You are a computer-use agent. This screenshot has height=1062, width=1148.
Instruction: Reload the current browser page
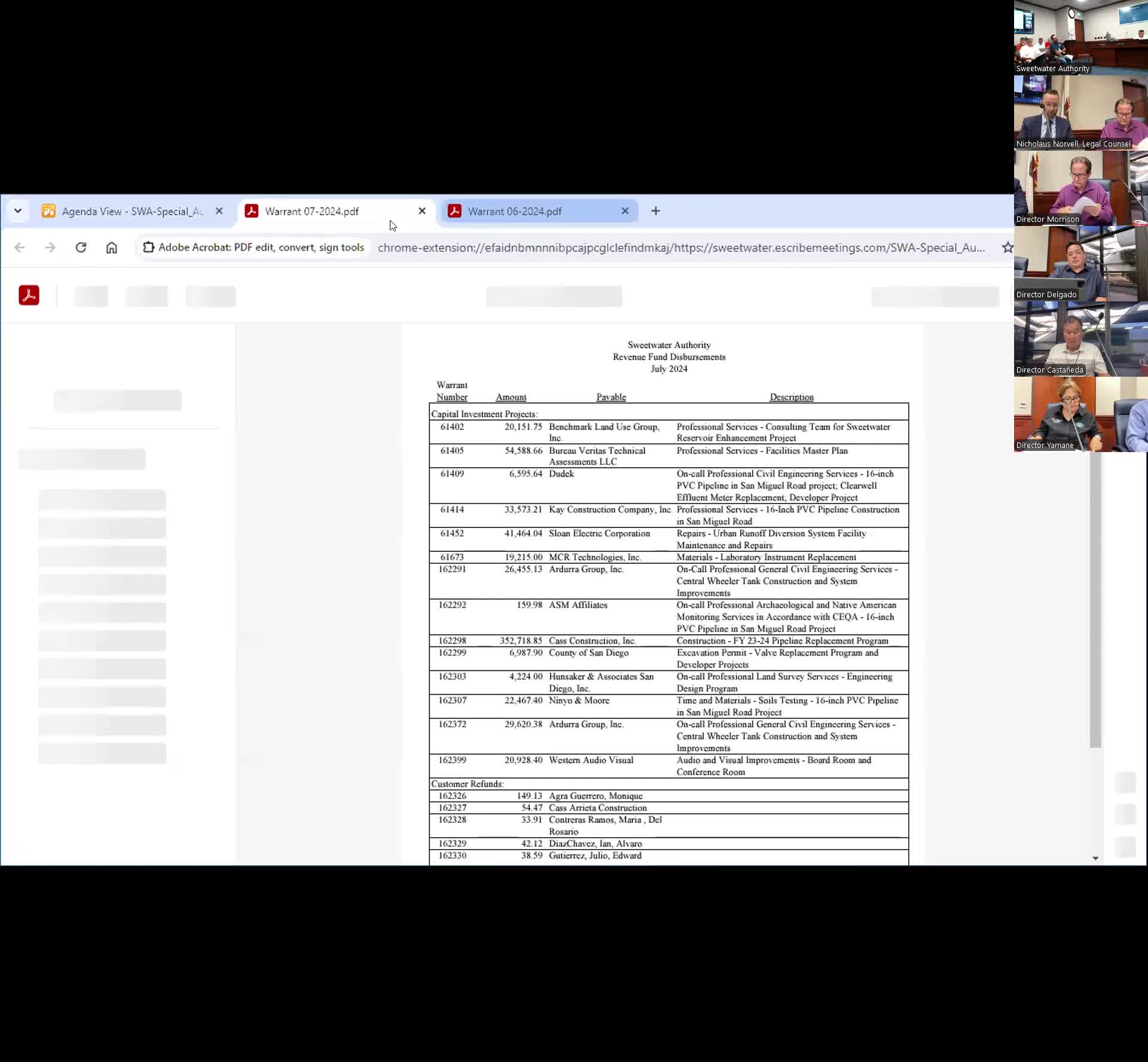[81, 248]
